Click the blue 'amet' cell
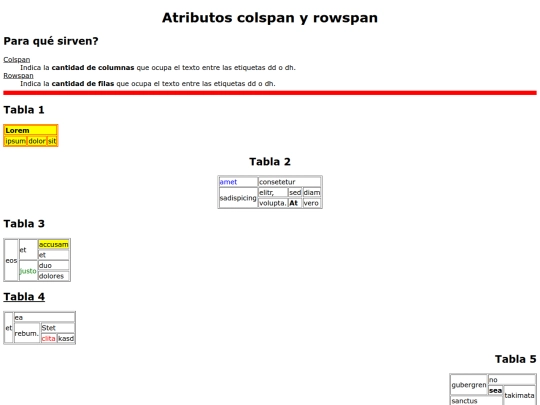This screenshot has width=540, height=405. (x=238, y=182)
